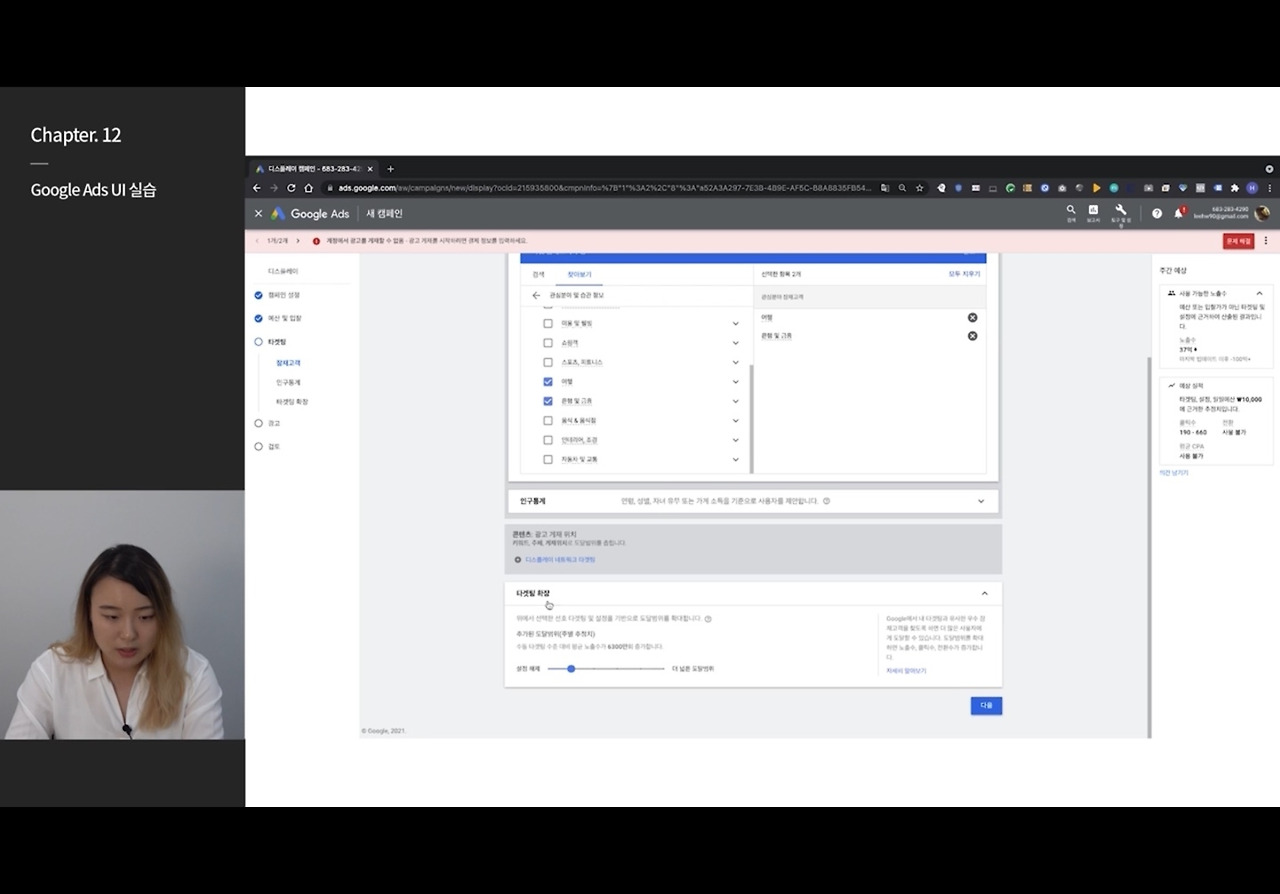Expand the 쇼핑객 category

[x=736, y=343]
